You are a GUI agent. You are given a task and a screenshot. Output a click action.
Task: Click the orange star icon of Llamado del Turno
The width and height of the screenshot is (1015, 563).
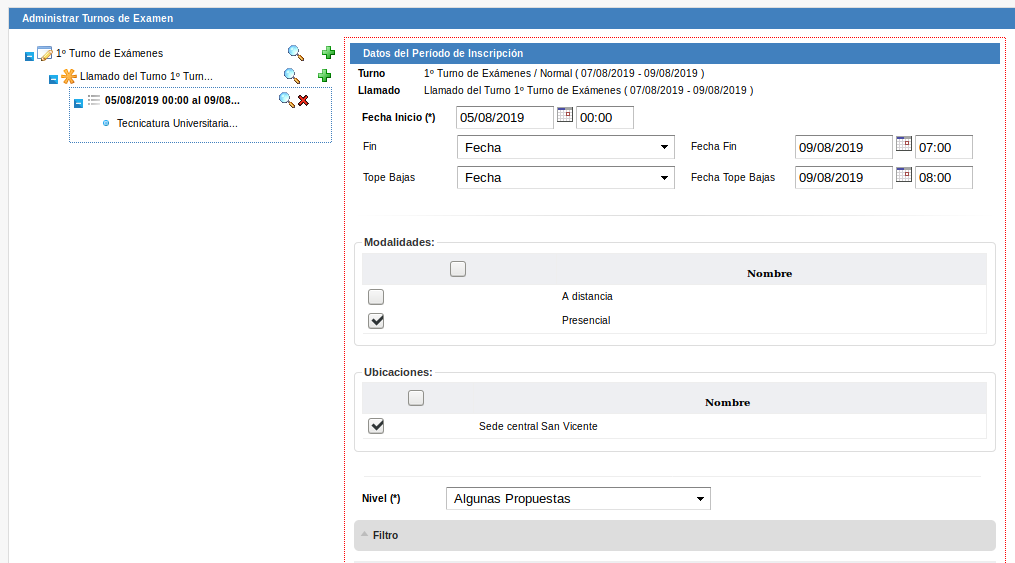coord(69,76)
